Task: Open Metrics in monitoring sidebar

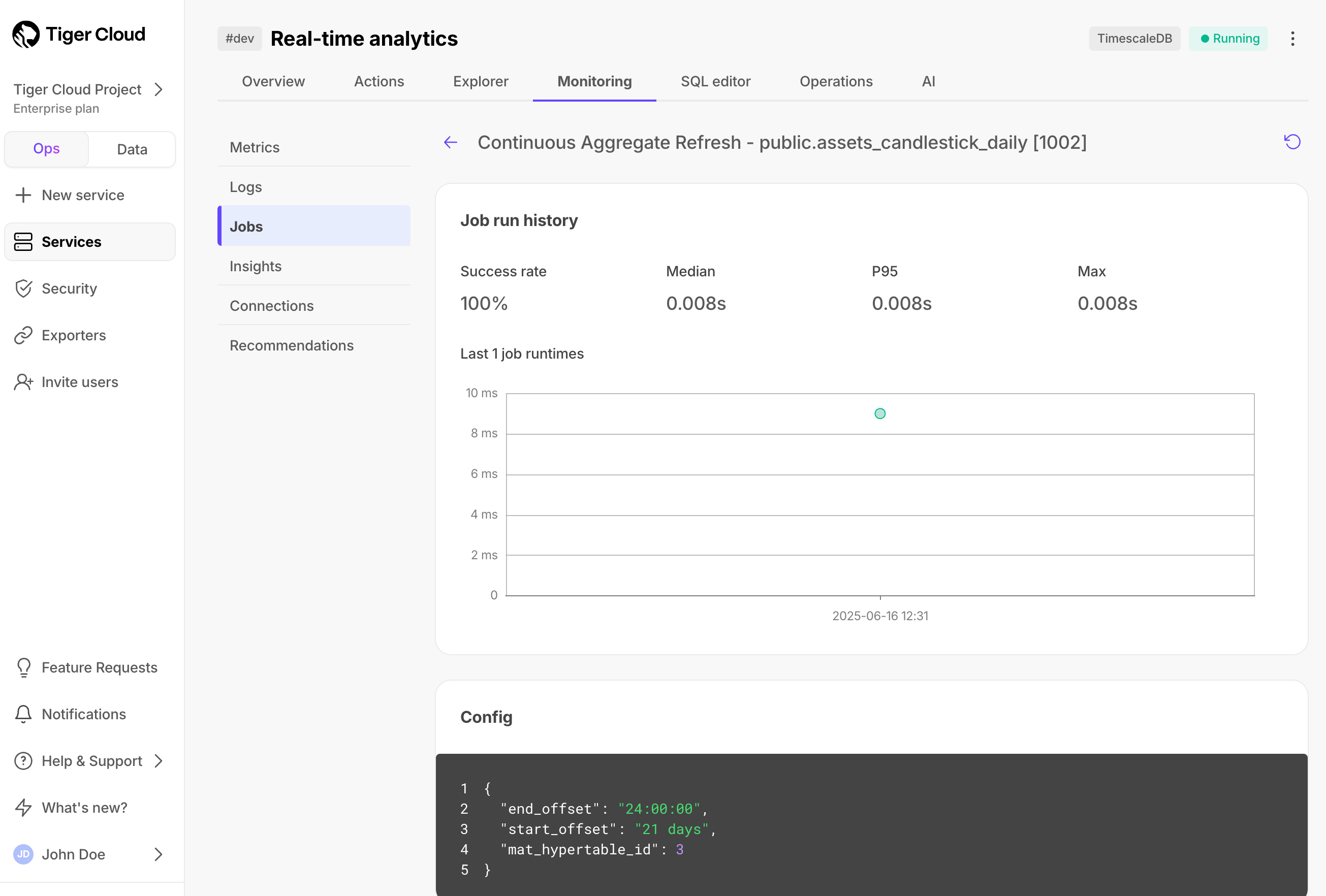Action: point(314,147)
